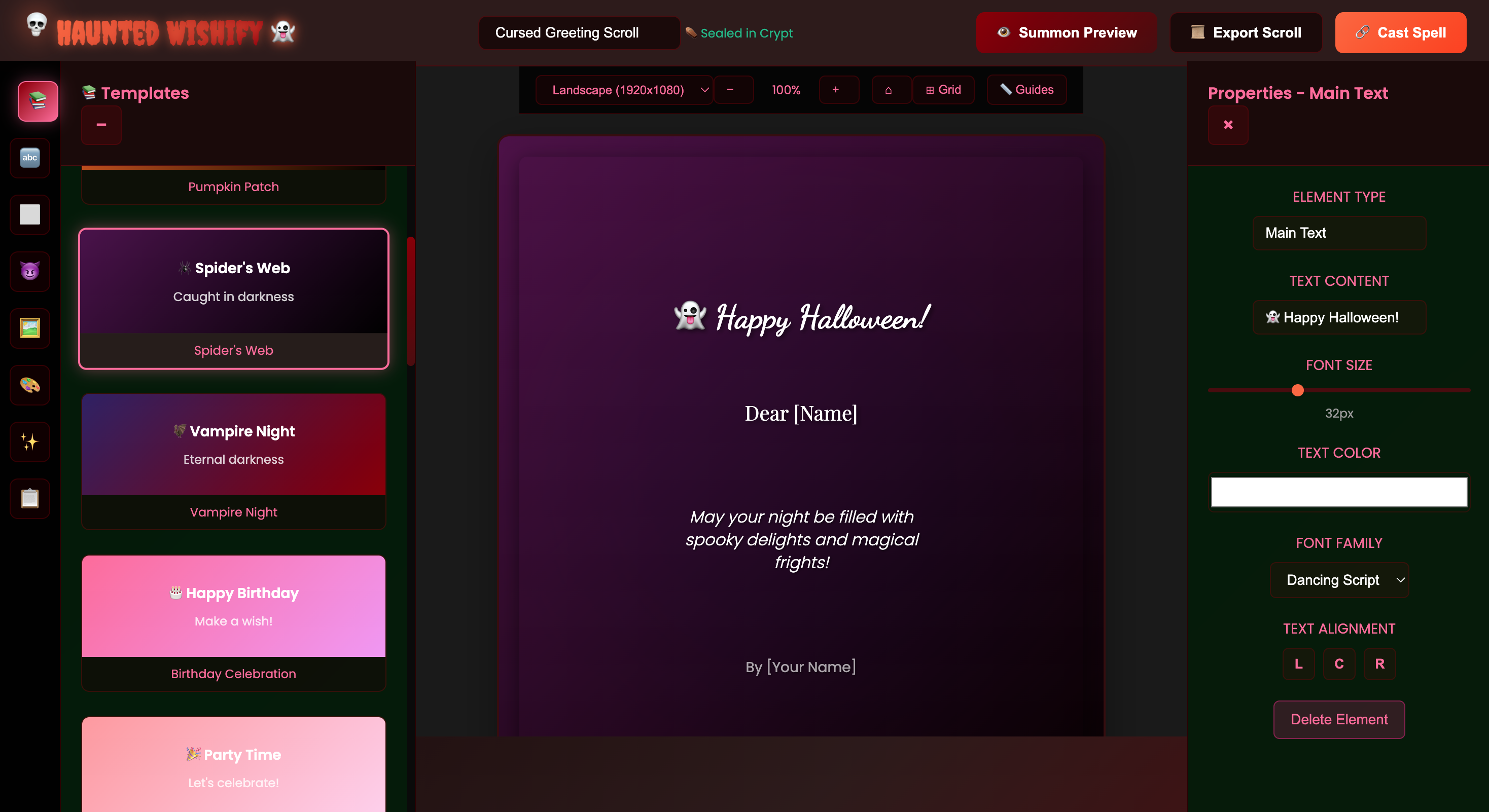Collapse the Templates panel with minus button
Viewport: 1489px width, 812px height.
pyautogui.click(x=101, y=125)
